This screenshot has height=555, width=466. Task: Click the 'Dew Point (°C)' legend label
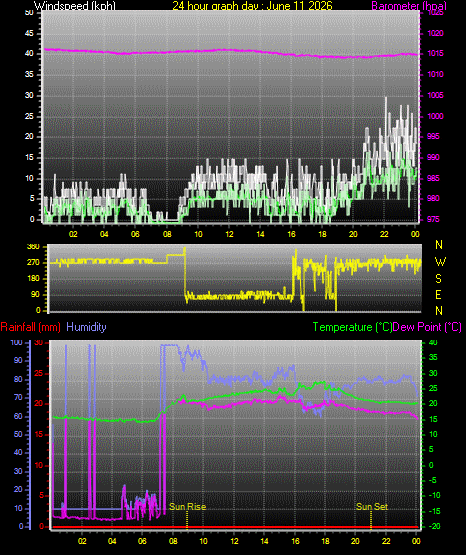click(427, 327)
